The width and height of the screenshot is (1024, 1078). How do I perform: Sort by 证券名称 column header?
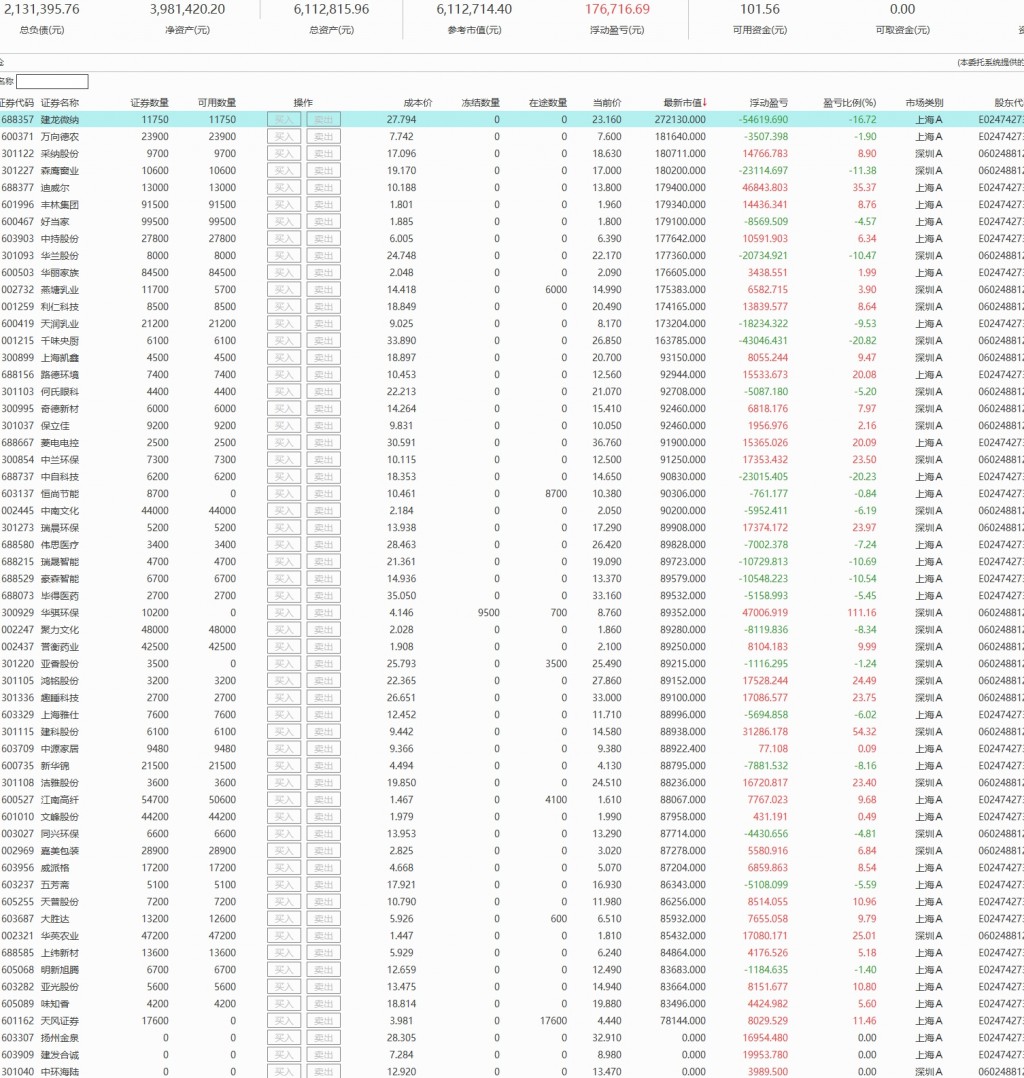60,102
